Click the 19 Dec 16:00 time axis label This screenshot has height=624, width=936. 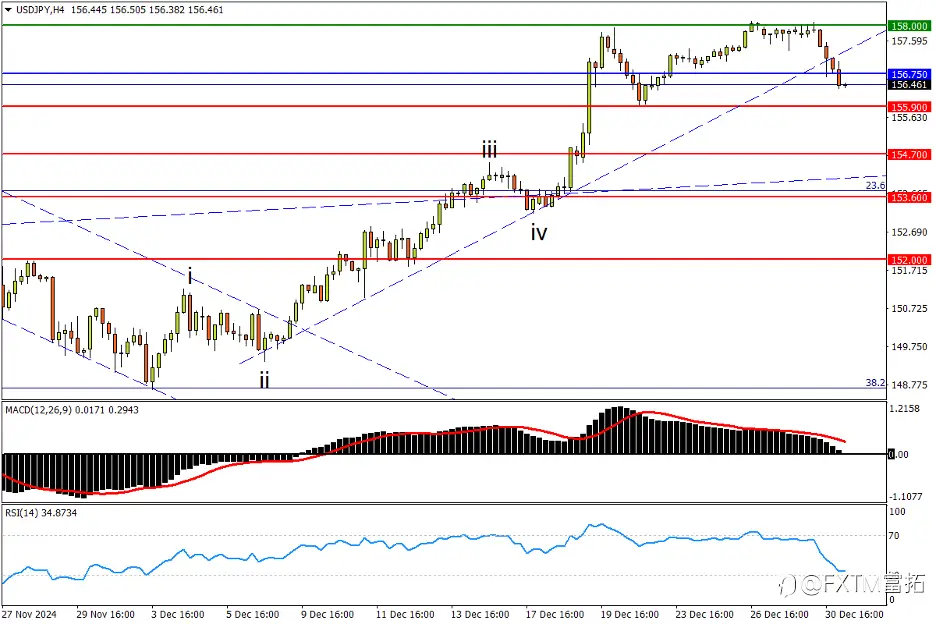pyautogui.click(x=630, y=614)
